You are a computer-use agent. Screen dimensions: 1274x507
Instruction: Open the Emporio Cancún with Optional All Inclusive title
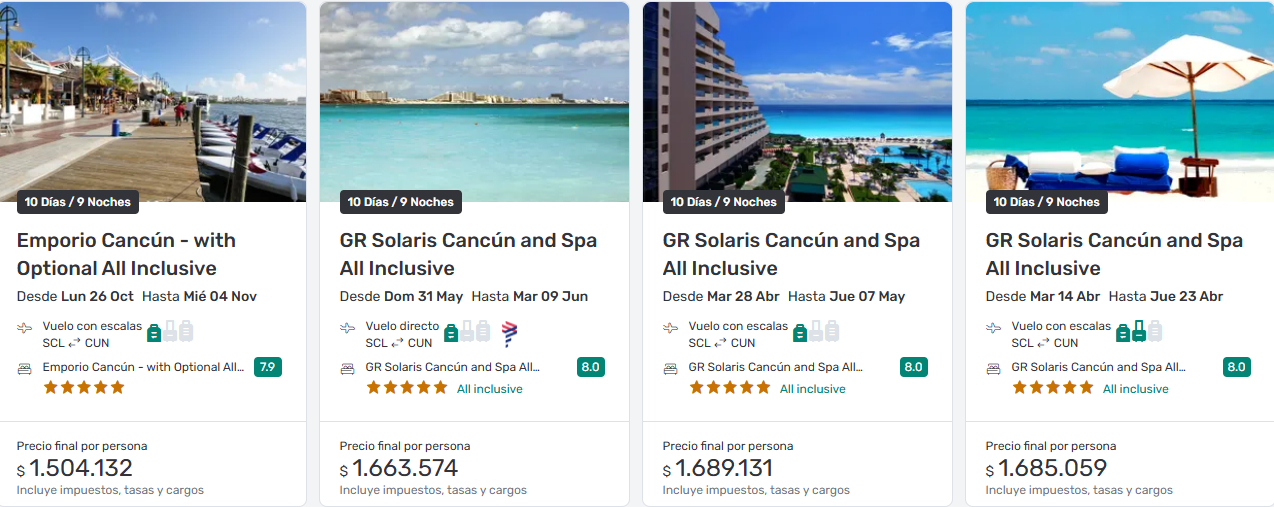(126, 254)
